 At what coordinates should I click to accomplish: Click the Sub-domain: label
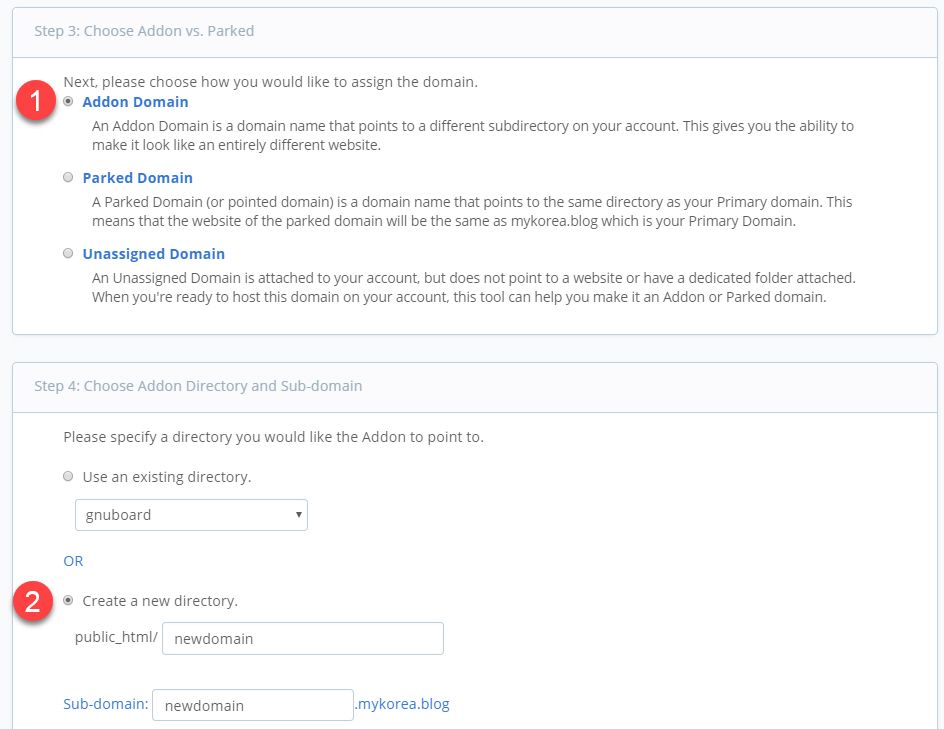pyautogui.click(x=105, y=704)
